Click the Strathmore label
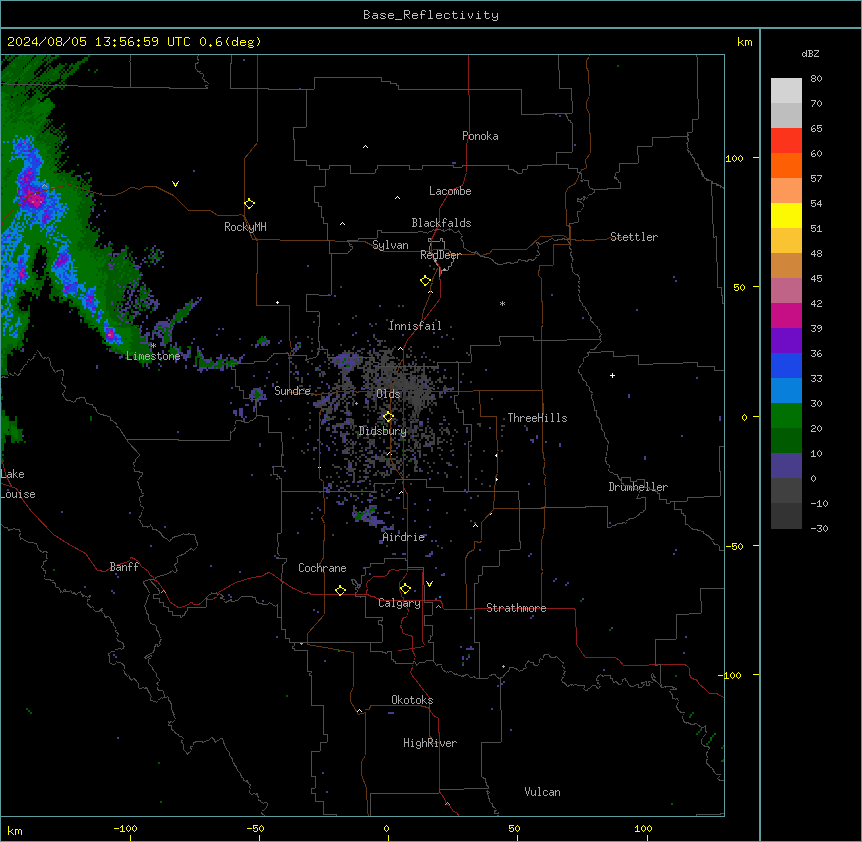Screen dimensions: 862x842 516,608
